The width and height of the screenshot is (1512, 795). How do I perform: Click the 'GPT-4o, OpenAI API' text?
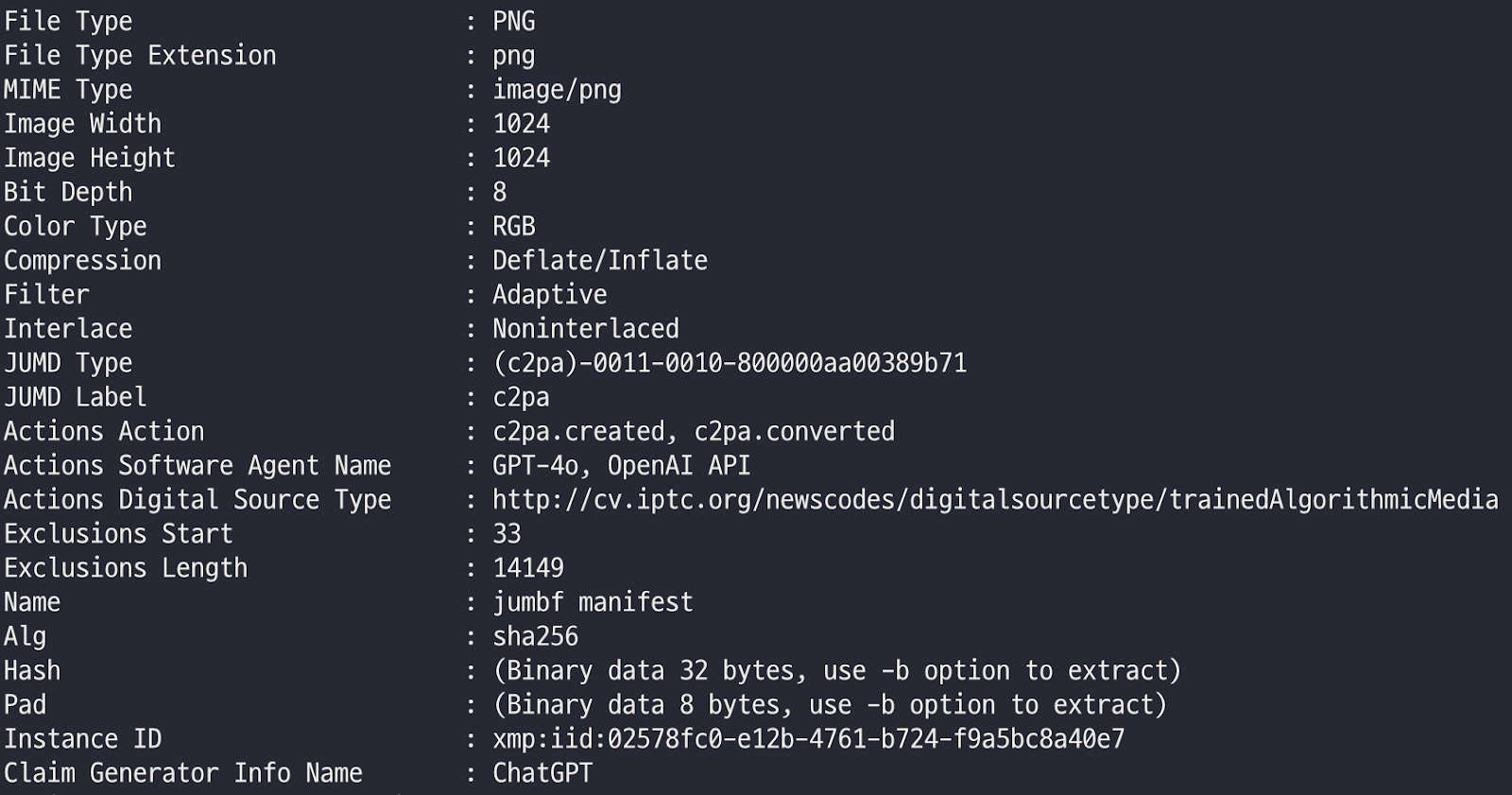(x=621, y=465)
